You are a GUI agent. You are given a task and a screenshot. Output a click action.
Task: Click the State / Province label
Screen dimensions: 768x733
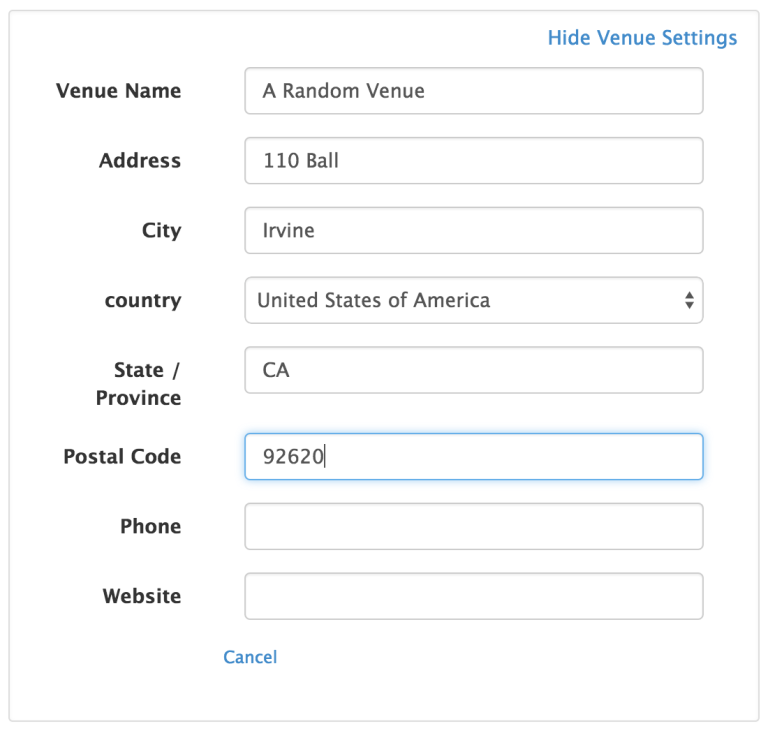click(140, 384)
